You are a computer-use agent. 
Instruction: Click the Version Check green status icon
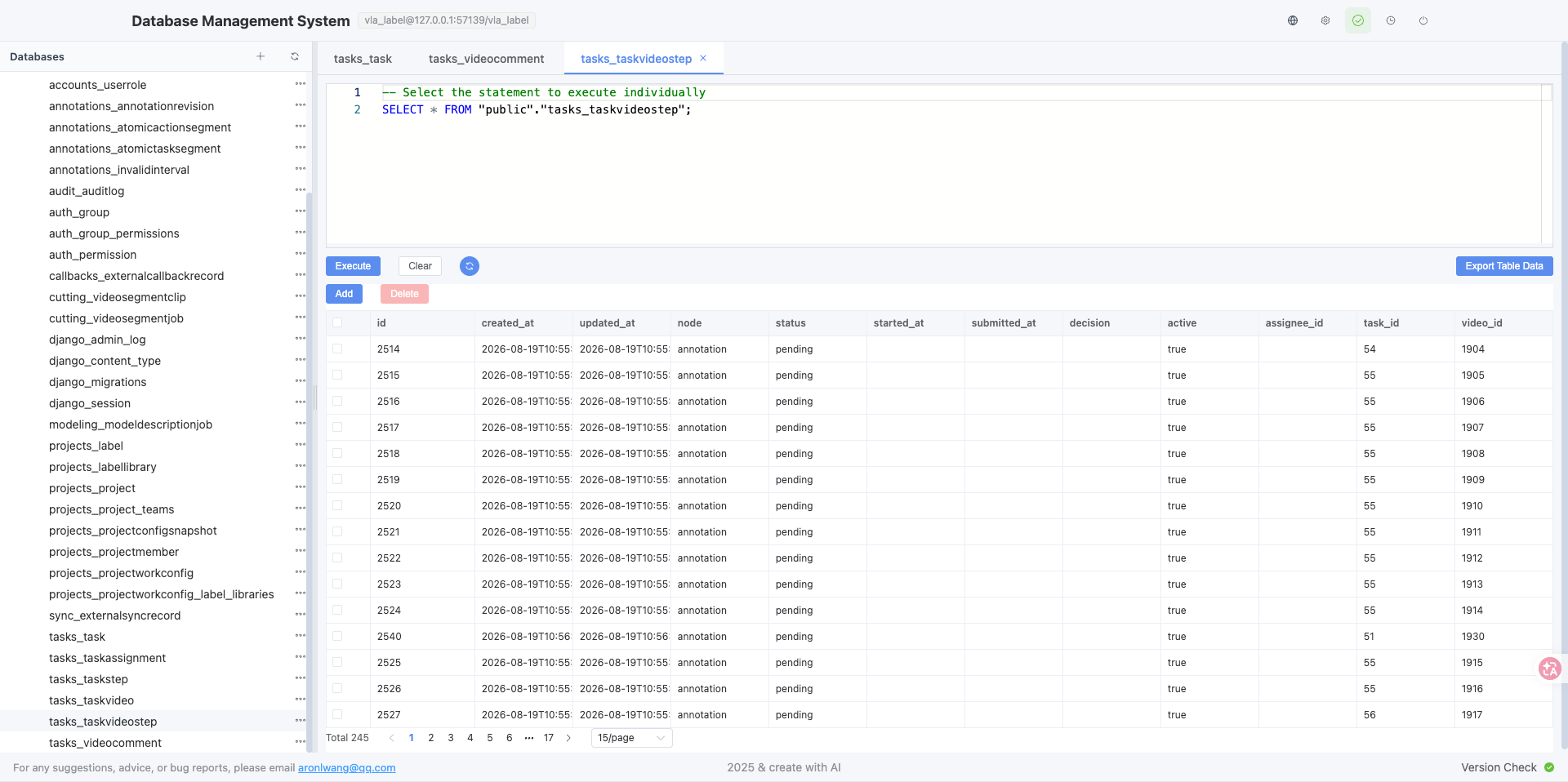[x=1549, y=767]
